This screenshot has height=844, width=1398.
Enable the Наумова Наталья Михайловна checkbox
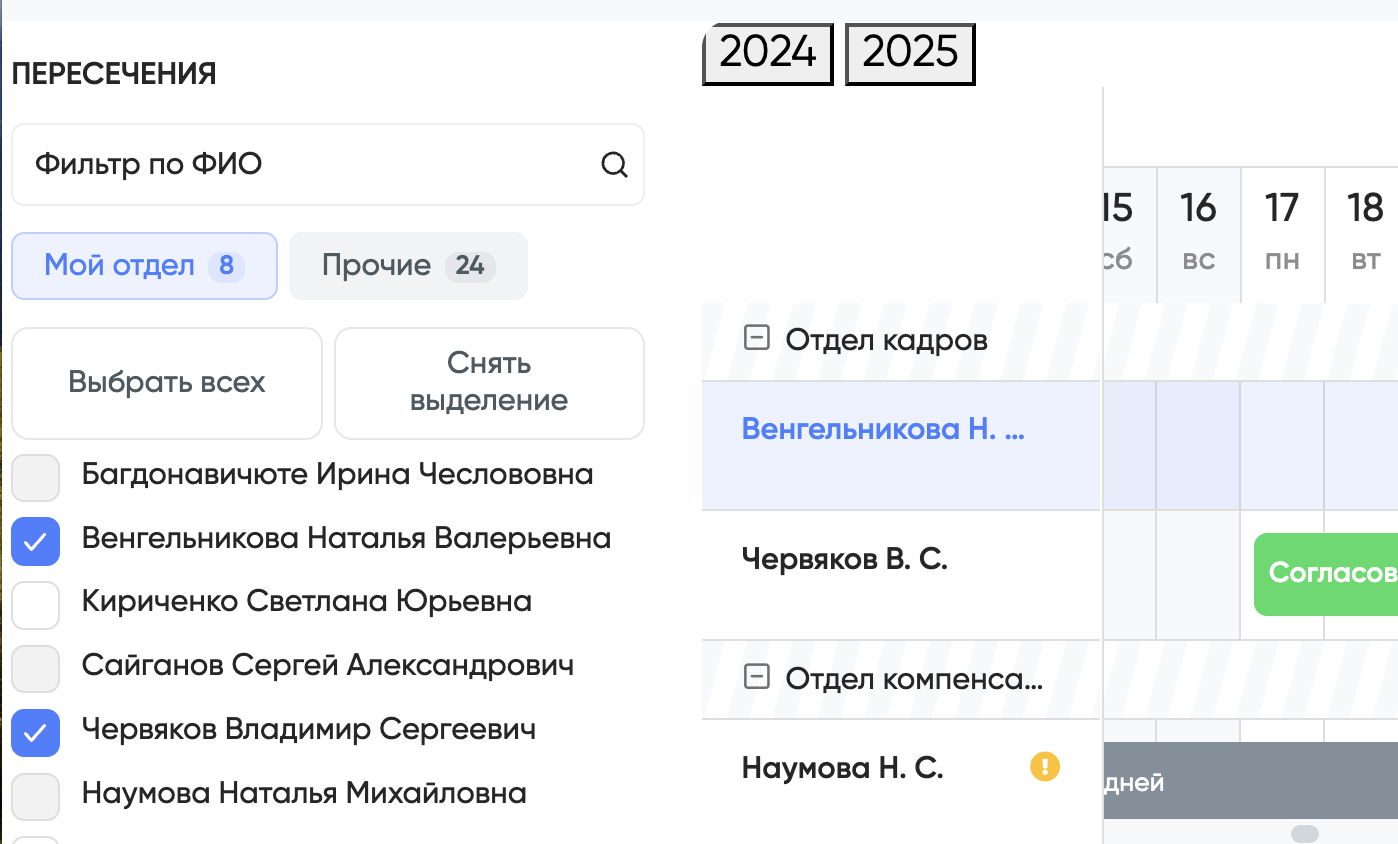coord(36,796)
